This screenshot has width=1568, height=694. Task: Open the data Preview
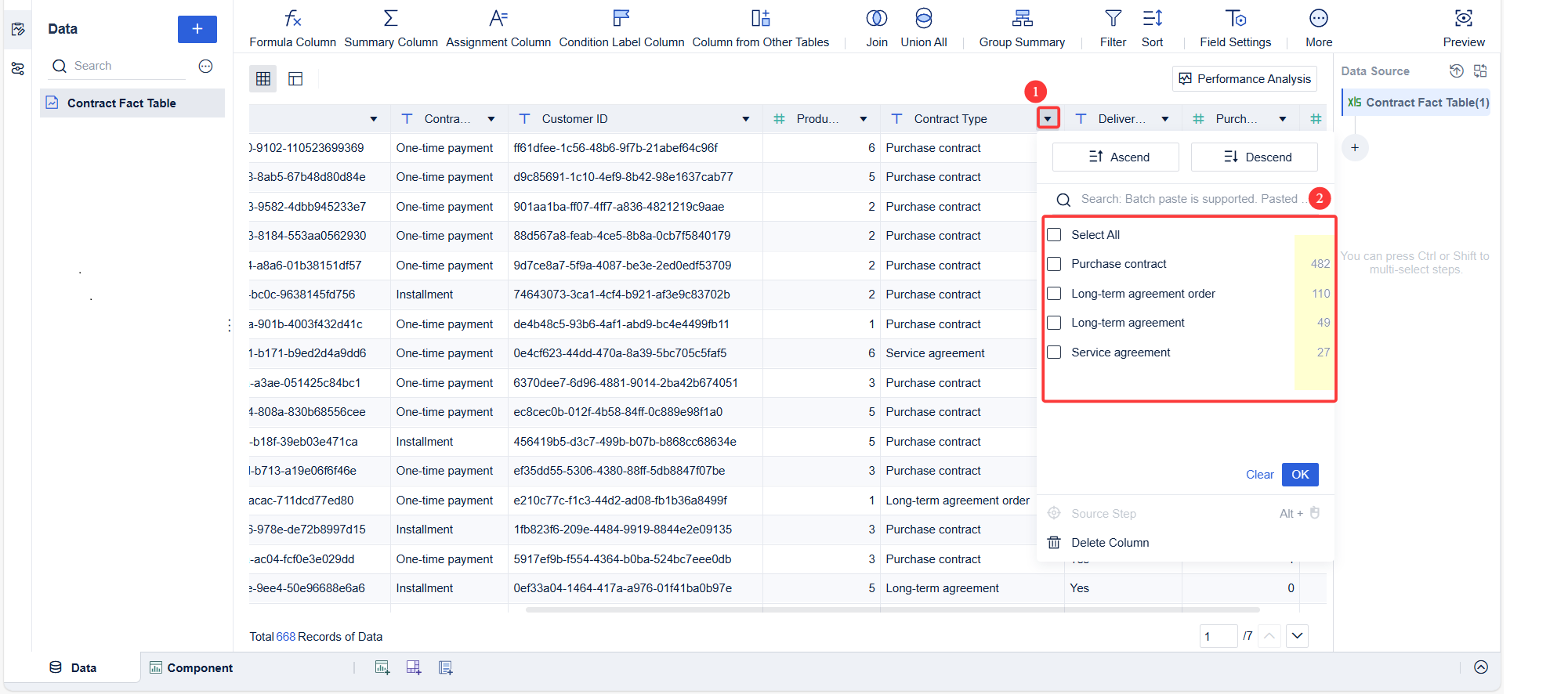click(x=1464, y=28)
